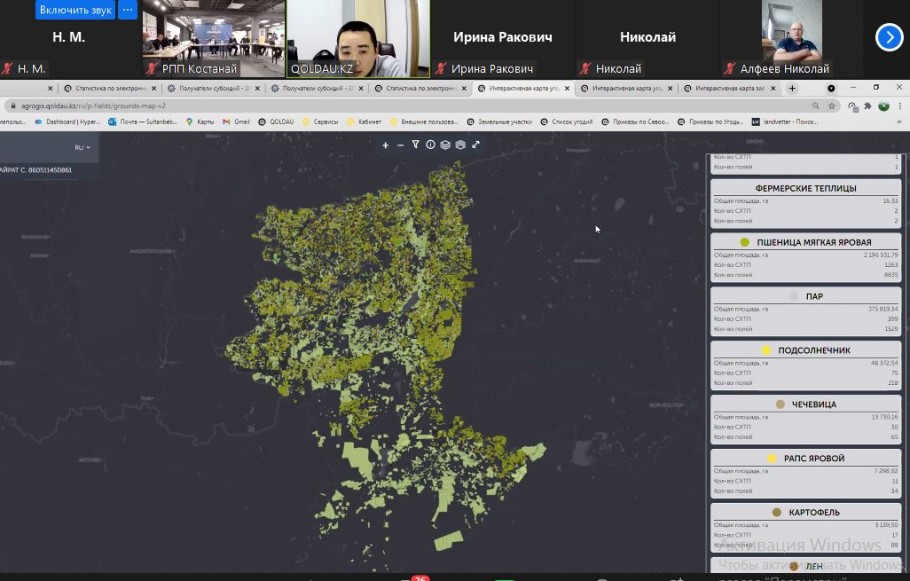The image size is (910, 581).
Task: Click the КАРТОФЕЛЬ olive color dot
Action: pos(777,512)
